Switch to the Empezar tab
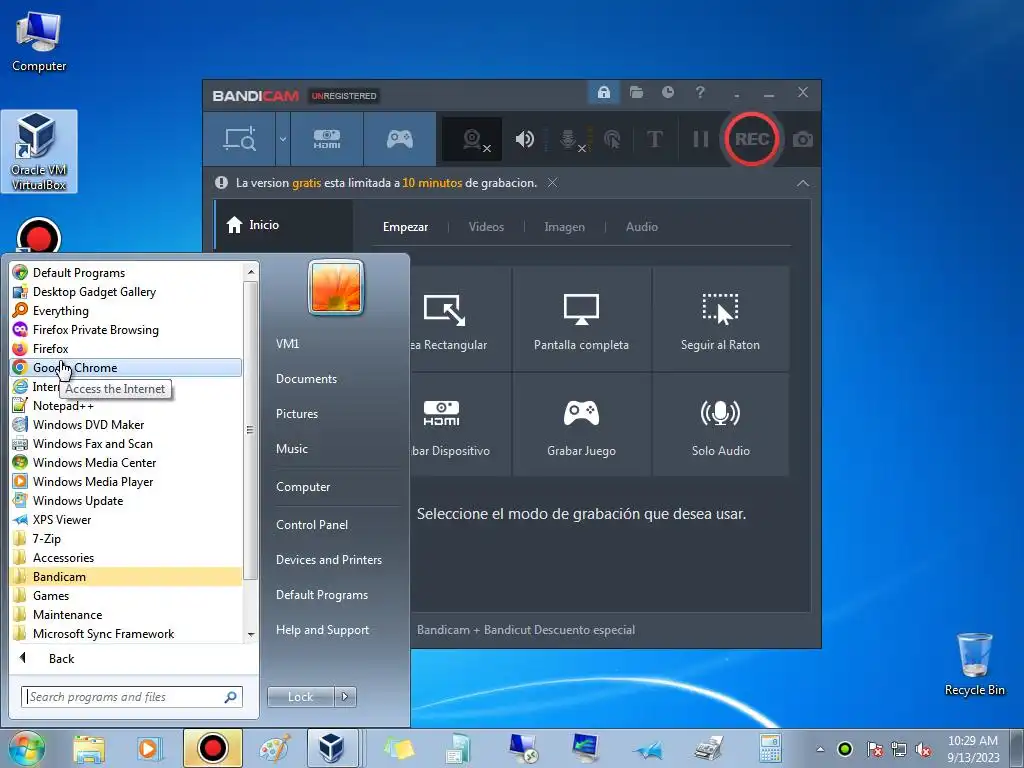 pyautogui.click(x=406, y=227)
